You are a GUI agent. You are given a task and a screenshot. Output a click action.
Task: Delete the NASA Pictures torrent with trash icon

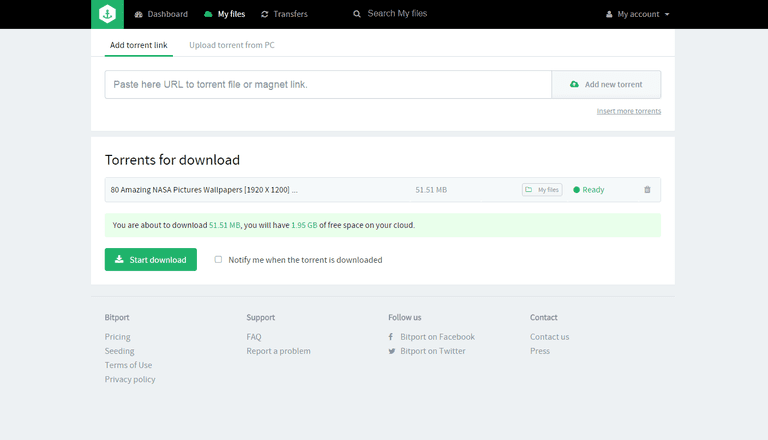[x=647, y=190]
